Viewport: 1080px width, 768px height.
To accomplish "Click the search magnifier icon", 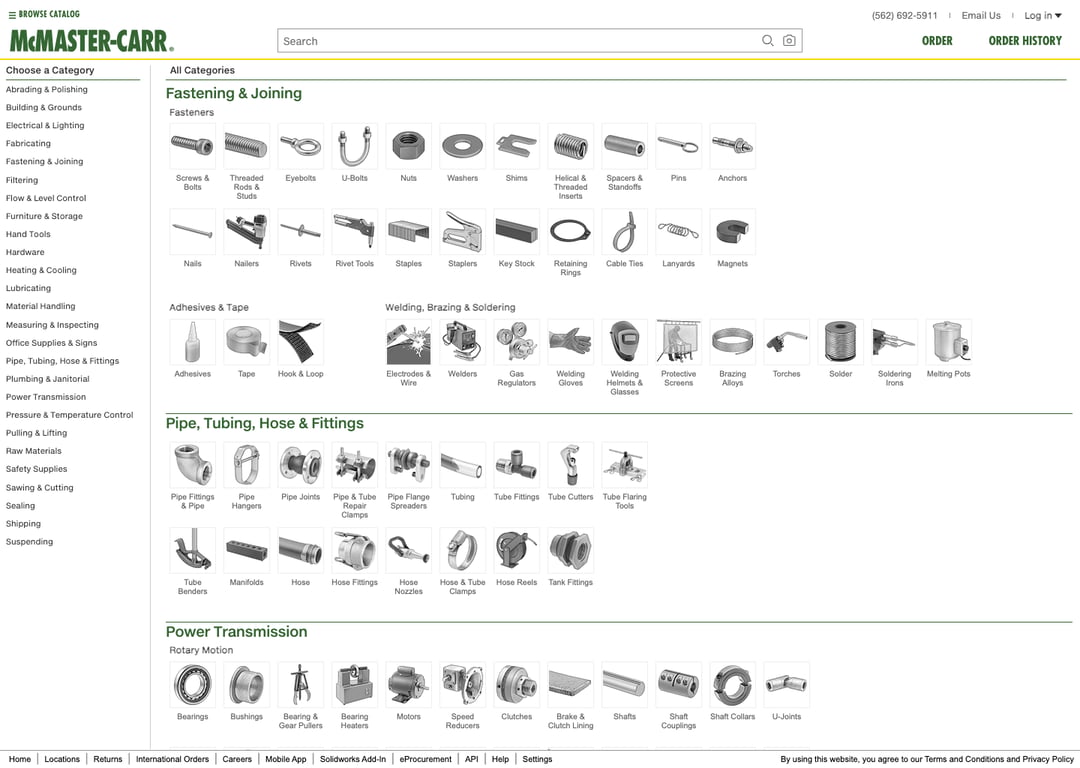I will tap(767, 41).
